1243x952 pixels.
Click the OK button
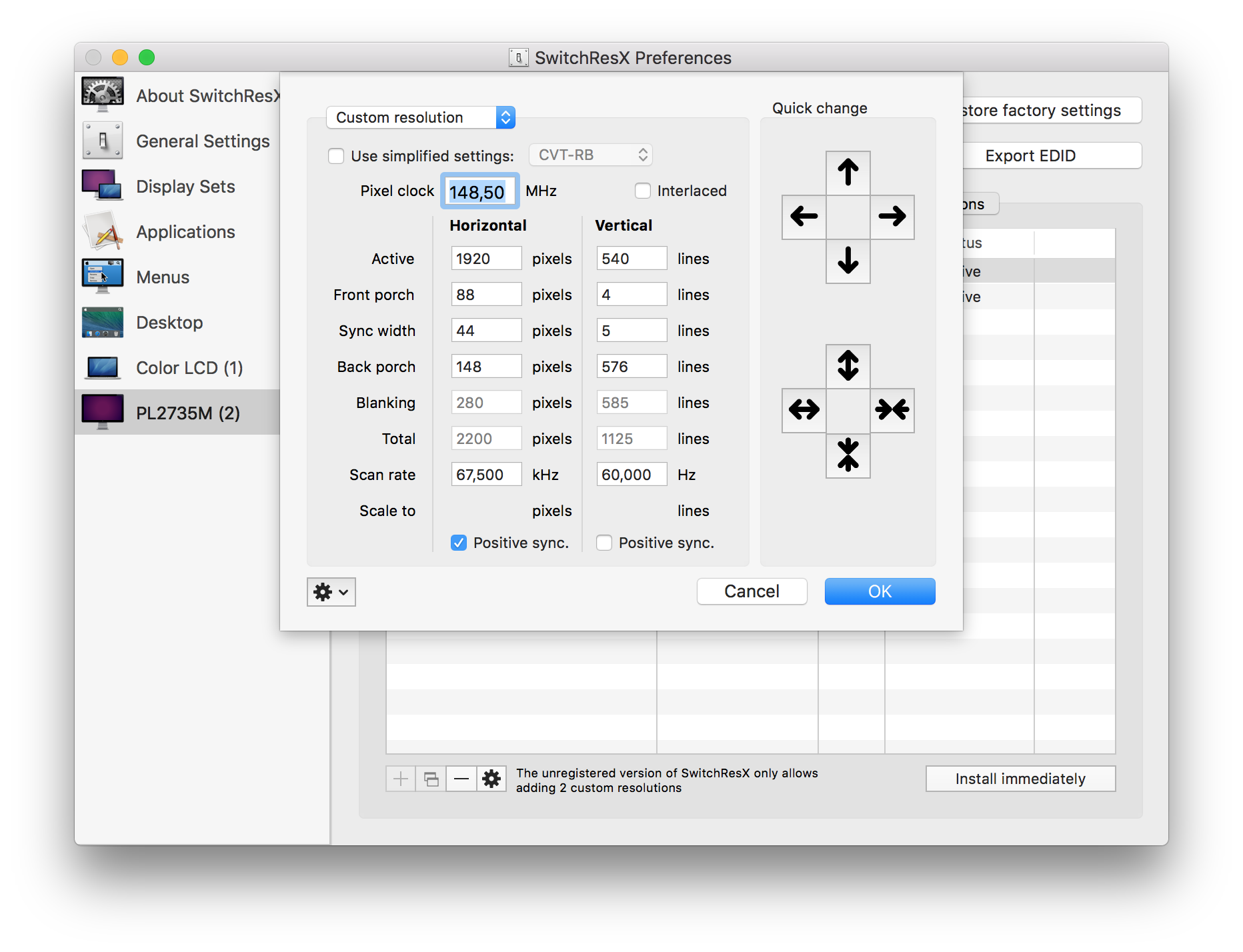point(880,591)
